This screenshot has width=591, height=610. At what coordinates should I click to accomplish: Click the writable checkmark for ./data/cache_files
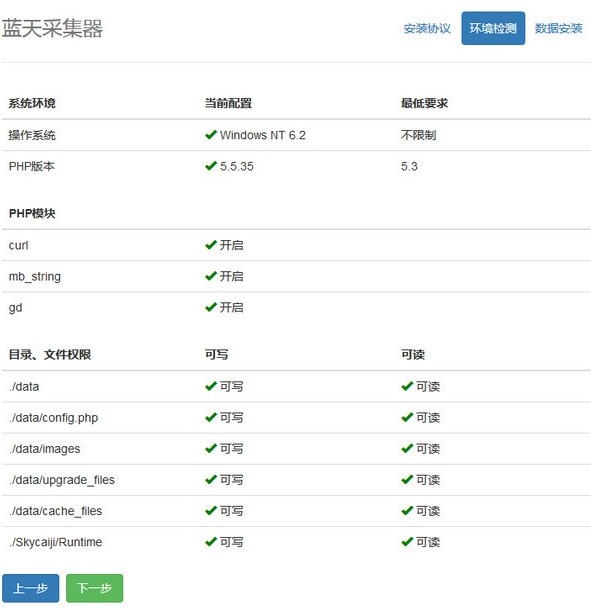[x=210, y=510]
